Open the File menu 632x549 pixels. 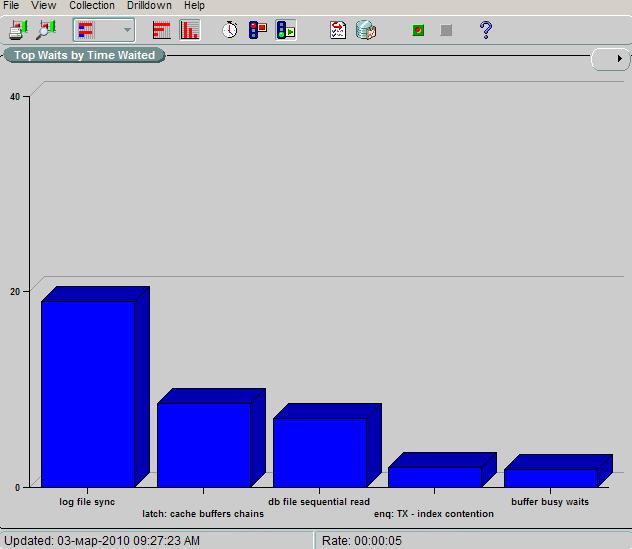[12, 6]
